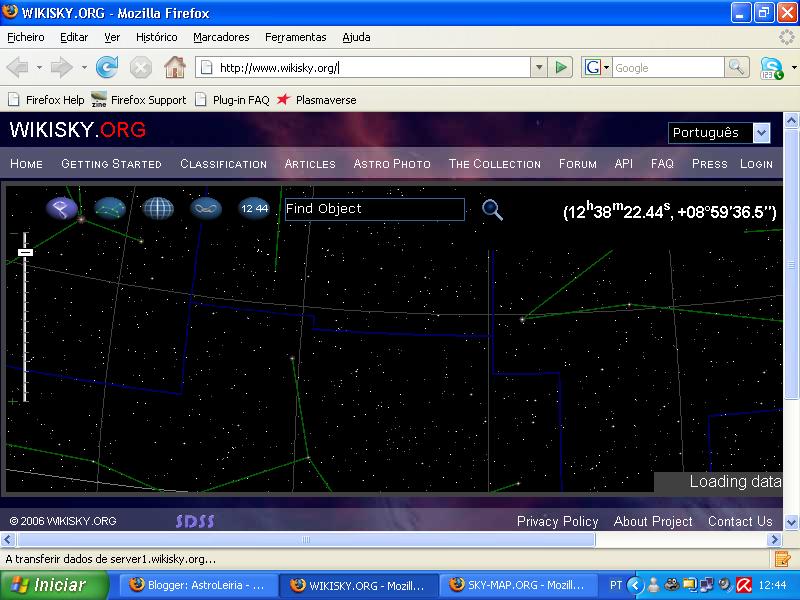This screenshot has height=600, width=800.
Task: Click in the Find Object field
Action: (x=374, y=209)
